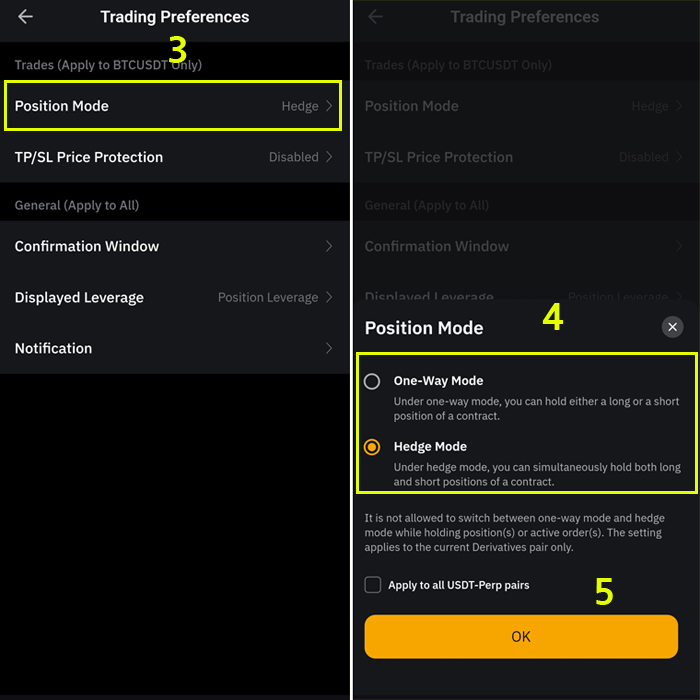Click the Hedge Mode label text
Image resolution: width=700 pixels, height=700 pixels.
click(430, 446)
